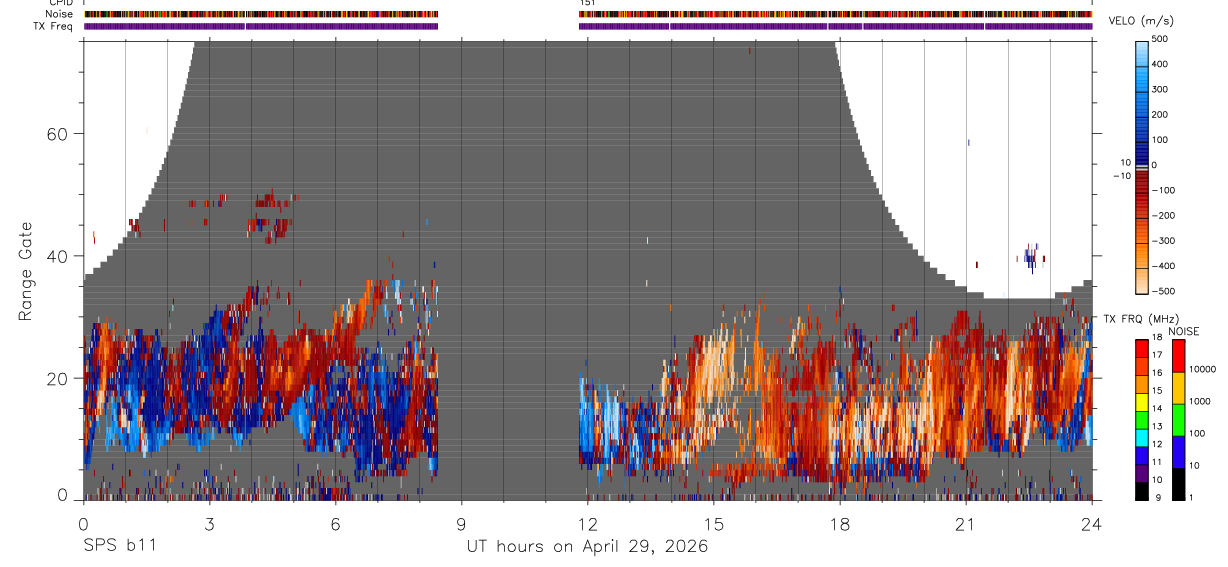Pick the cyan 12–13 MHz TX FRQ swatch
Viewport: 1228px width, 567px height.
tap(1143, 436)
